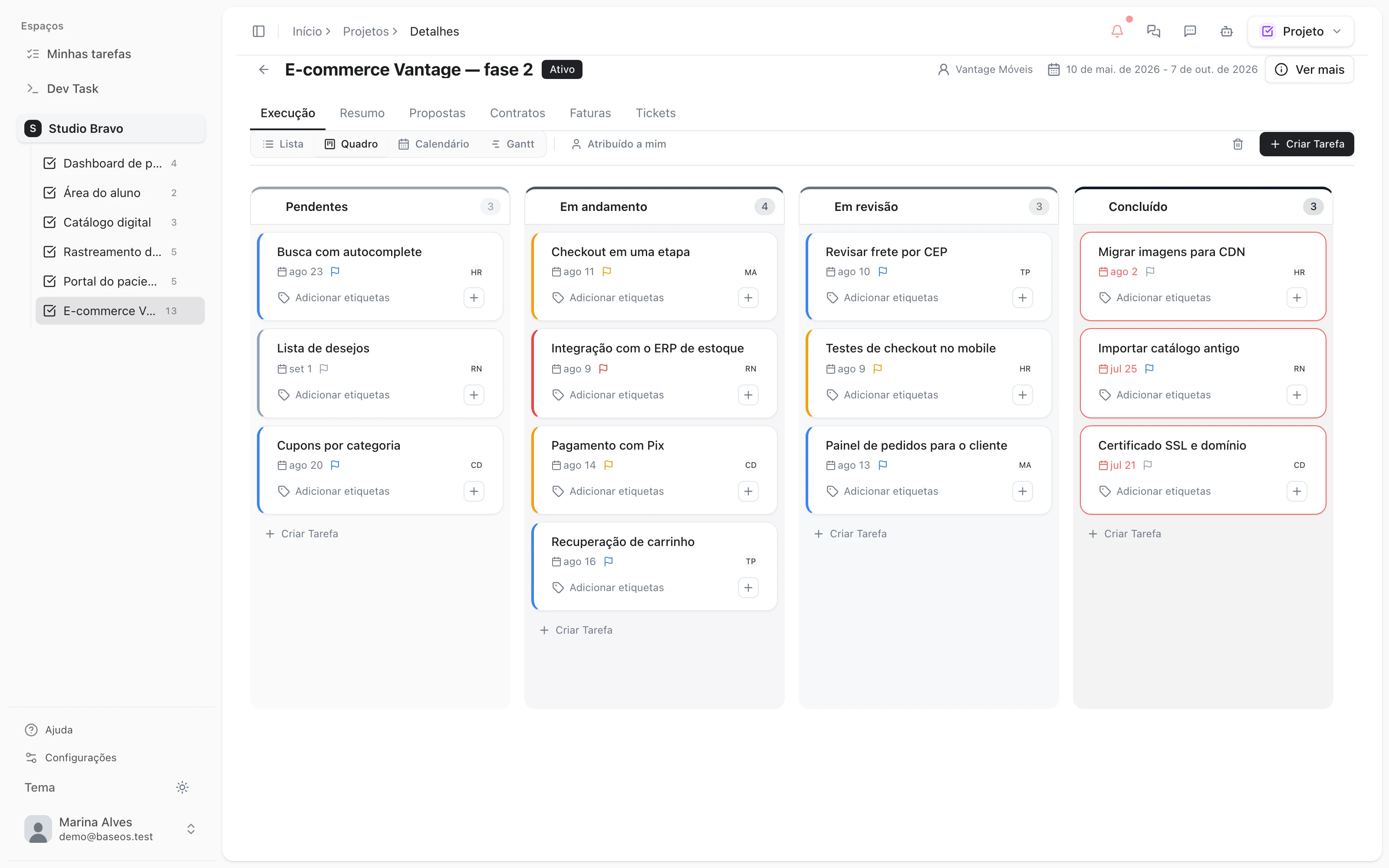Click tag icon on Cupons por categoria
1389x868 pixels.
coord(283,491)
